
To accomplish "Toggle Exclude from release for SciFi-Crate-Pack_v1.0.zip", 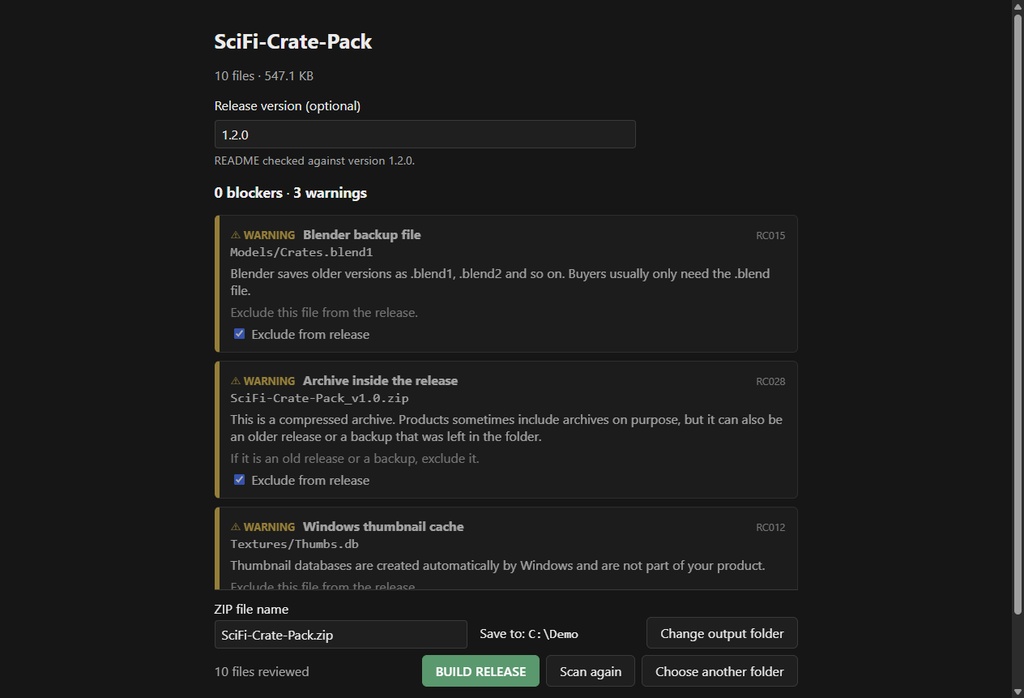I will pyautogui.click(x=240, y=480).
